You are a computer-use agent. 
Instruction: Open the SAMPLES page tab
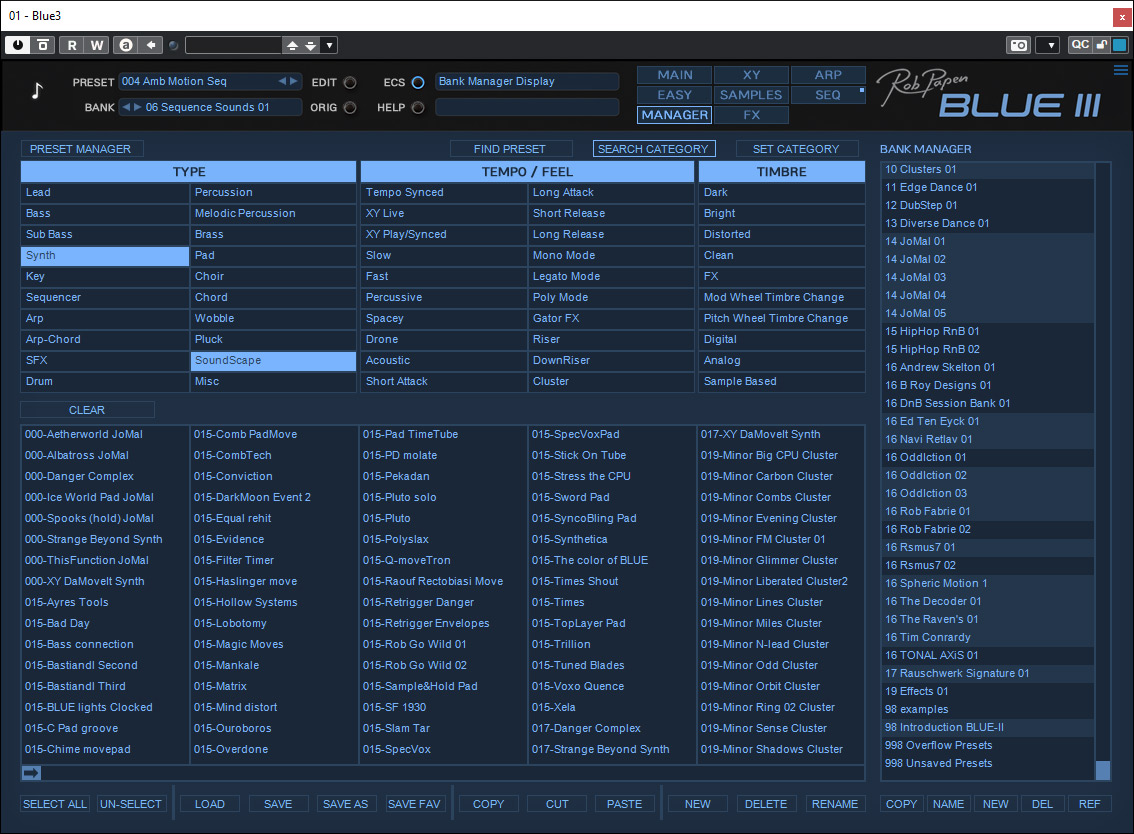point(751,95)
